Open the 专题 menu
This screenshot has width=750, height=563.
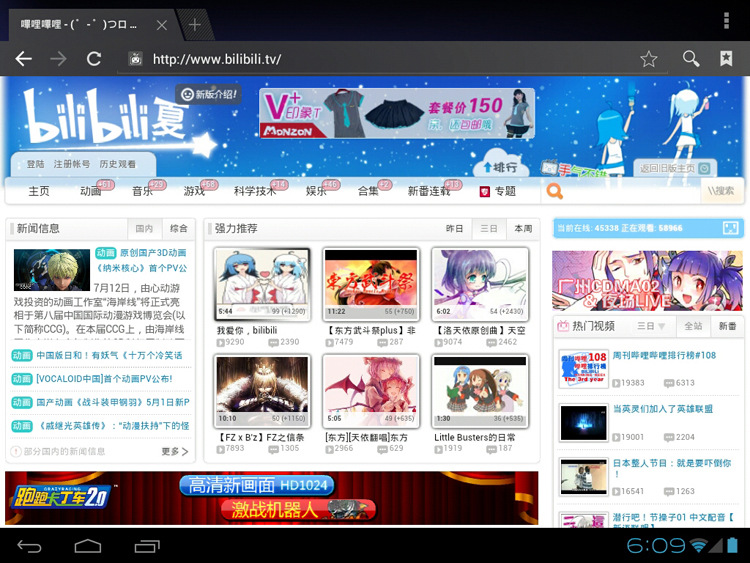click(498, 191)
